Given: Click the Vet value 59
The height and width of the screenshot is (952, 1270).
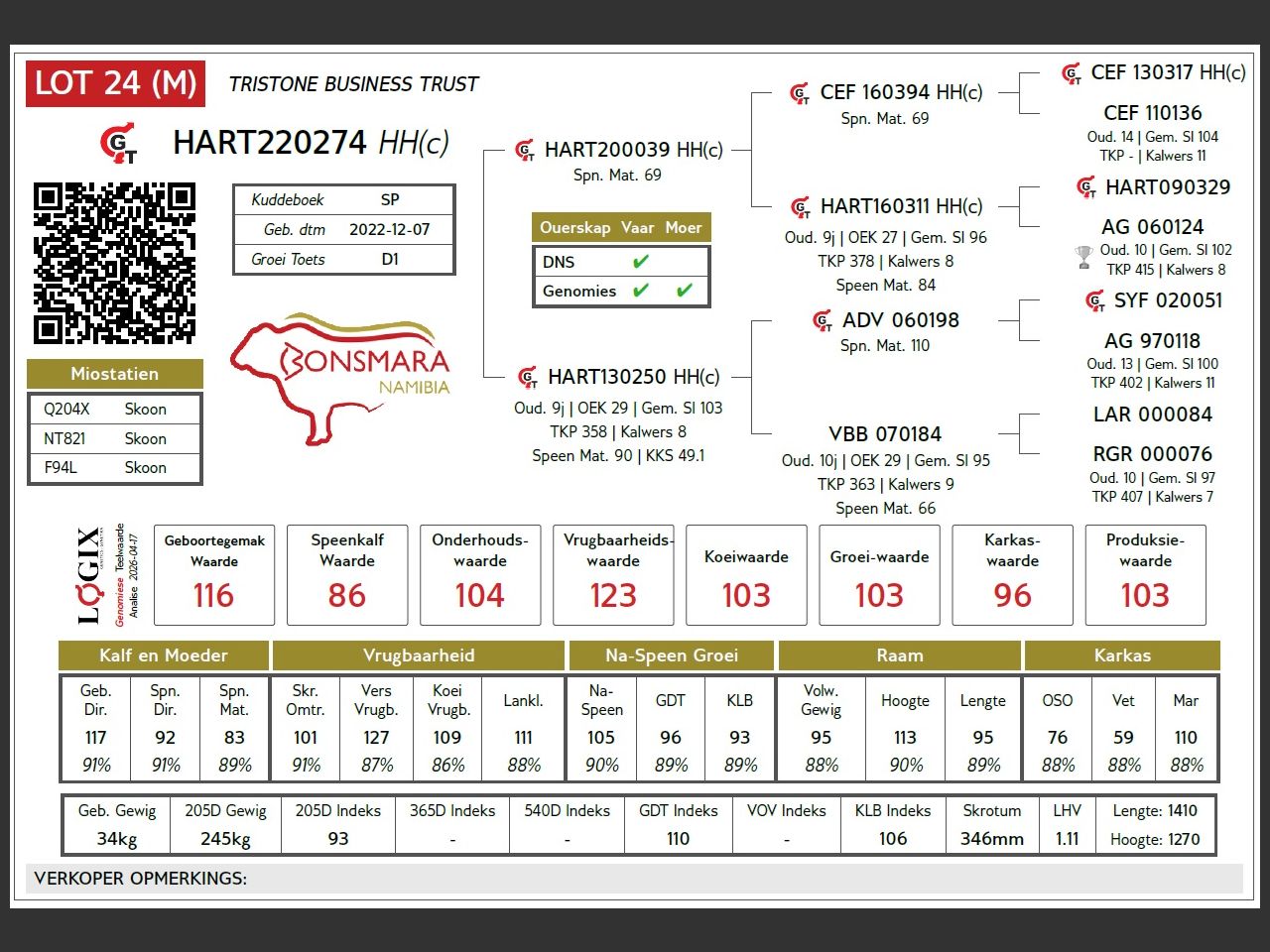Looking at the screenshot, I should tap(1123, 738).
